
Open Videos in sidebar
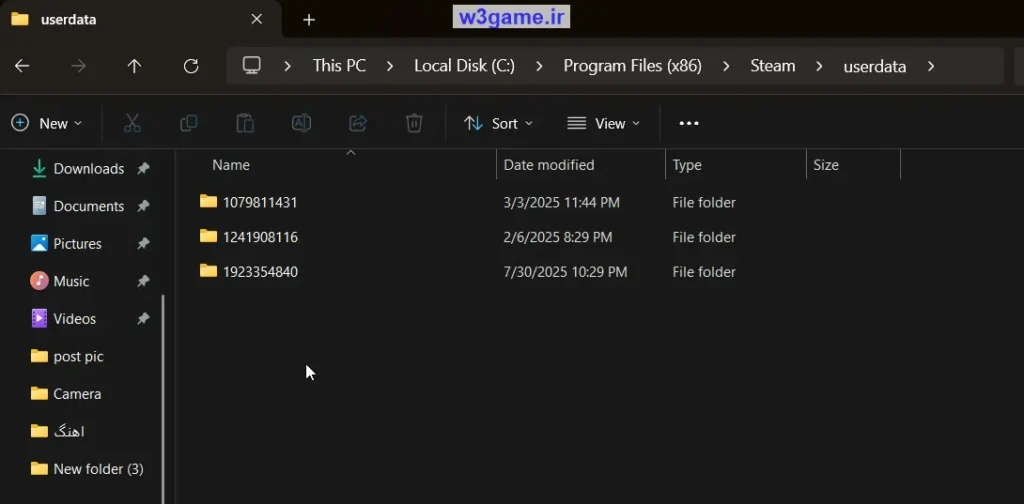point(74,319)
